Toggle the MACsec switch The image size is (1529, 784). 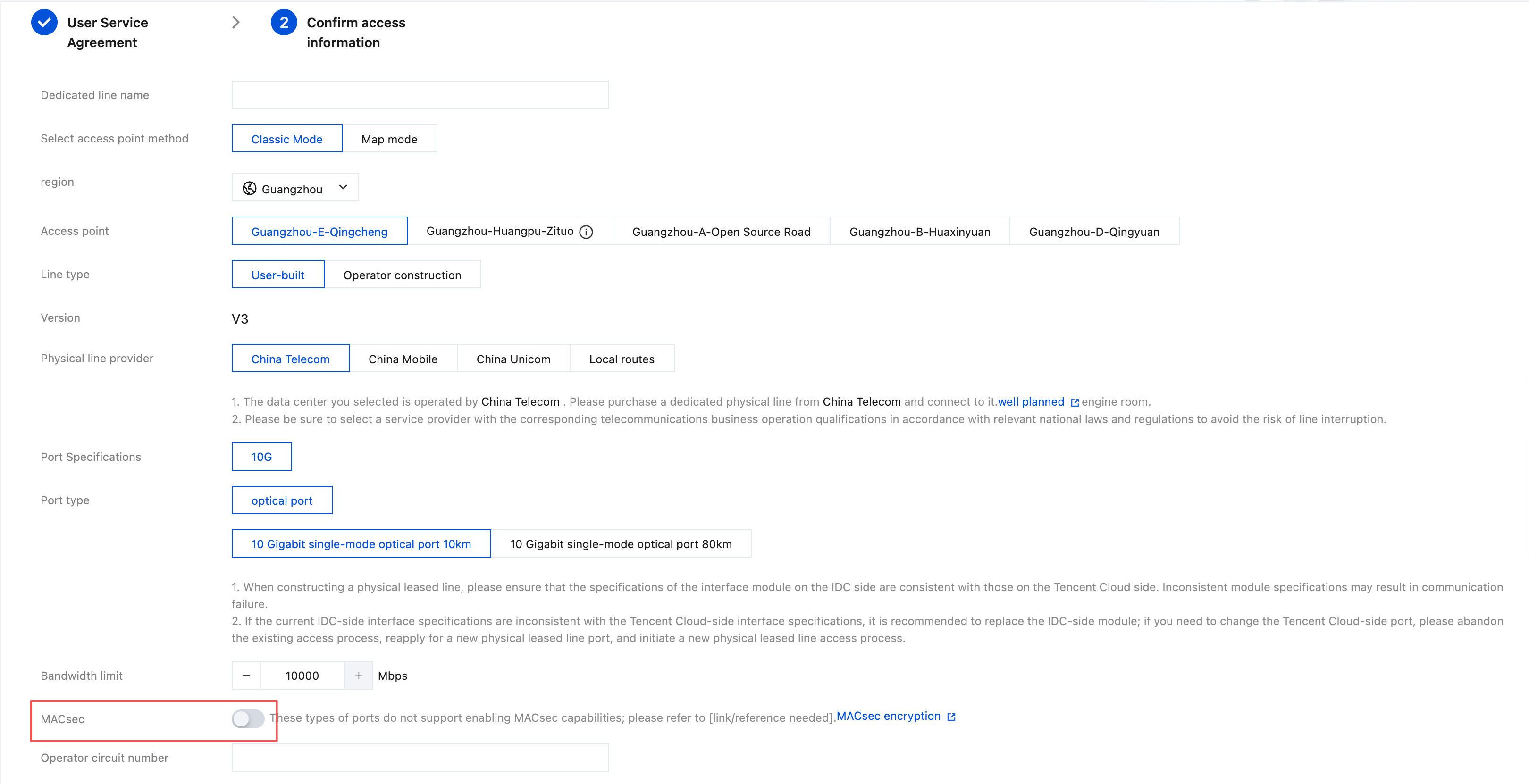pyautogui.click(x=247, y=719)
